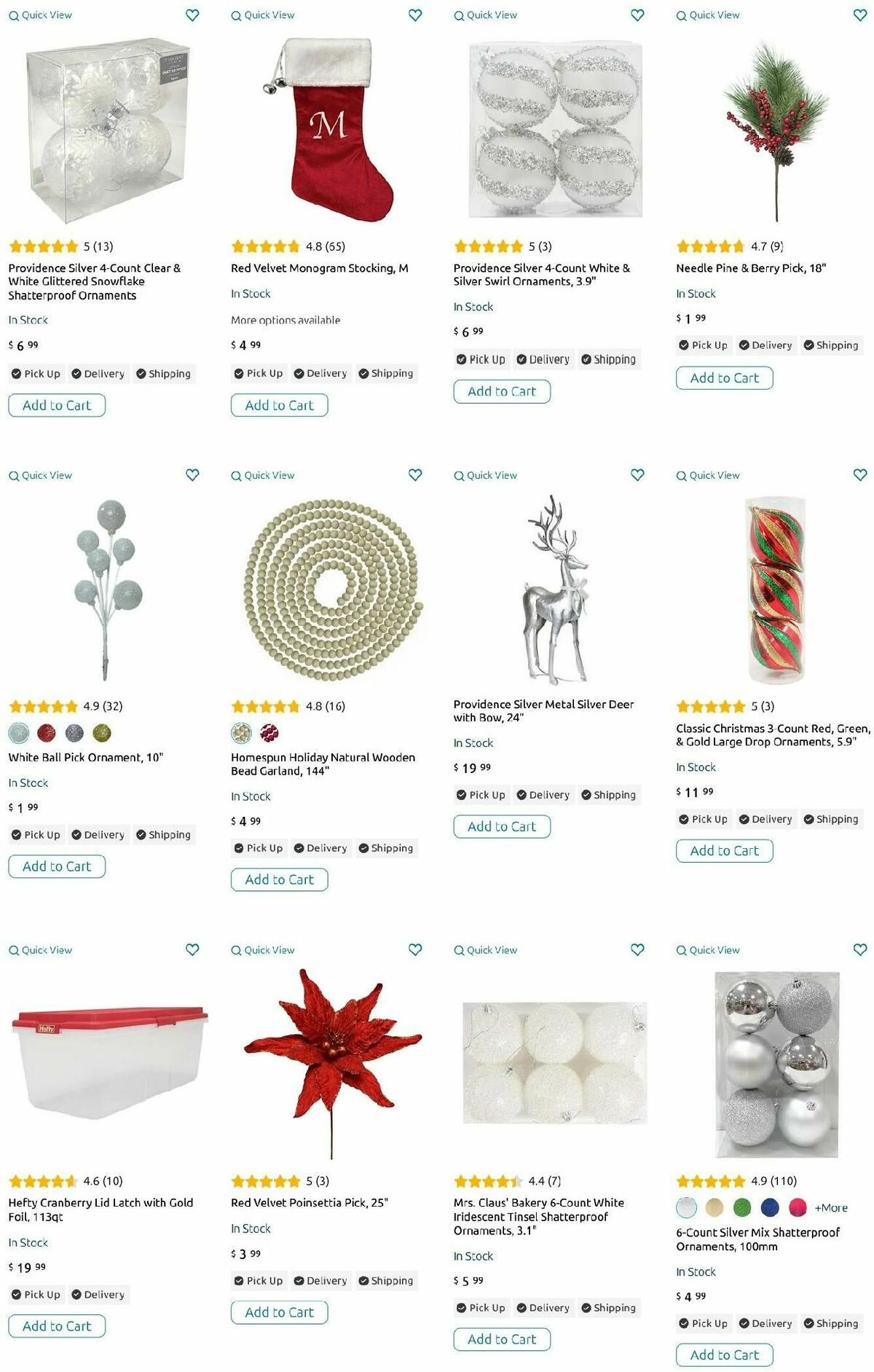Favorite the 6-Count Silver Mix Ornaments
Image resolution: width=874 pixels, height=1372 pixels.
[x=860, y=949]
